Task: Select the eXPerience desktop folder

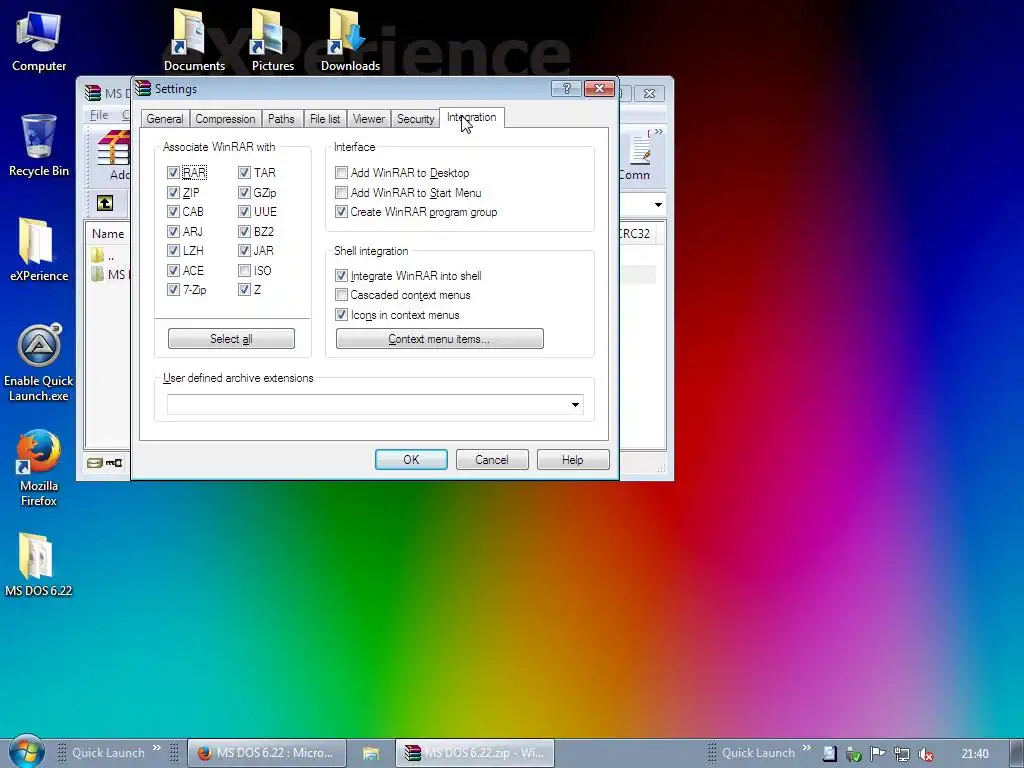Action: (x=39, y=249)
